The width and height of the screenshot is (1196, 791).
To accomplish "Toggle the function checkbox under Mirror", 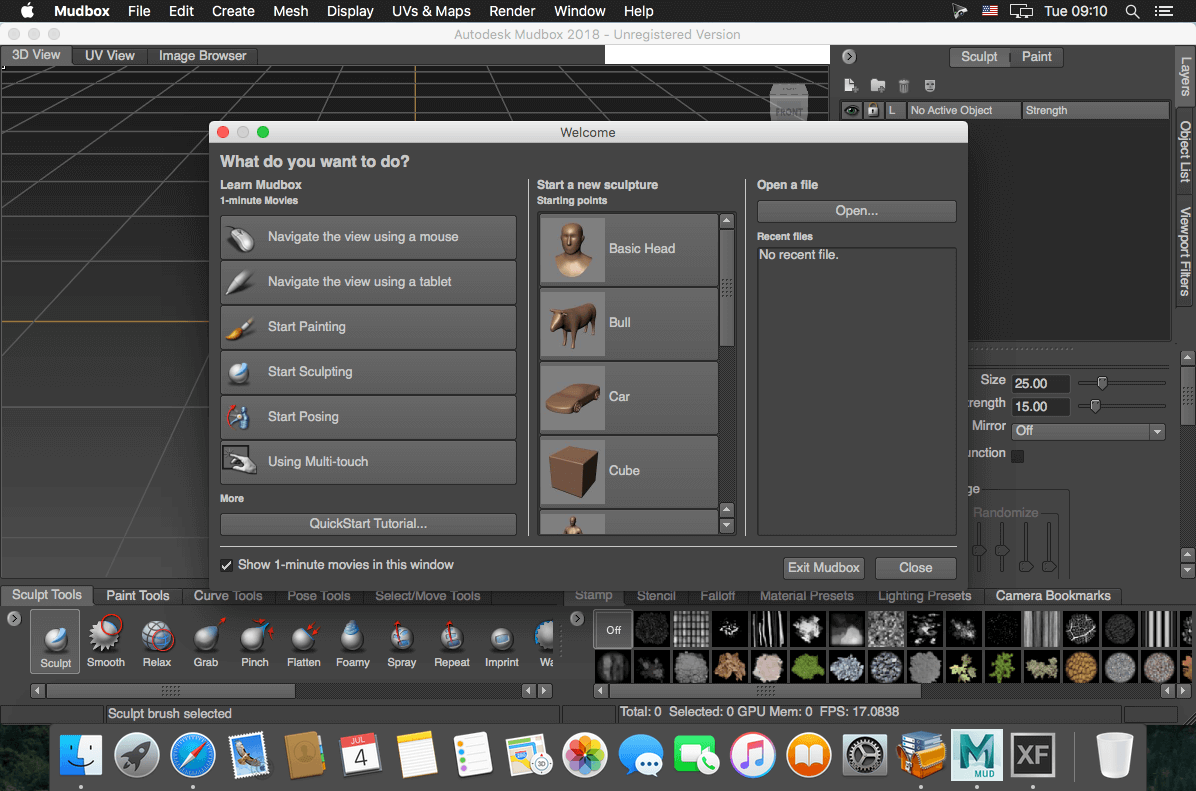I will point(1018,455).
